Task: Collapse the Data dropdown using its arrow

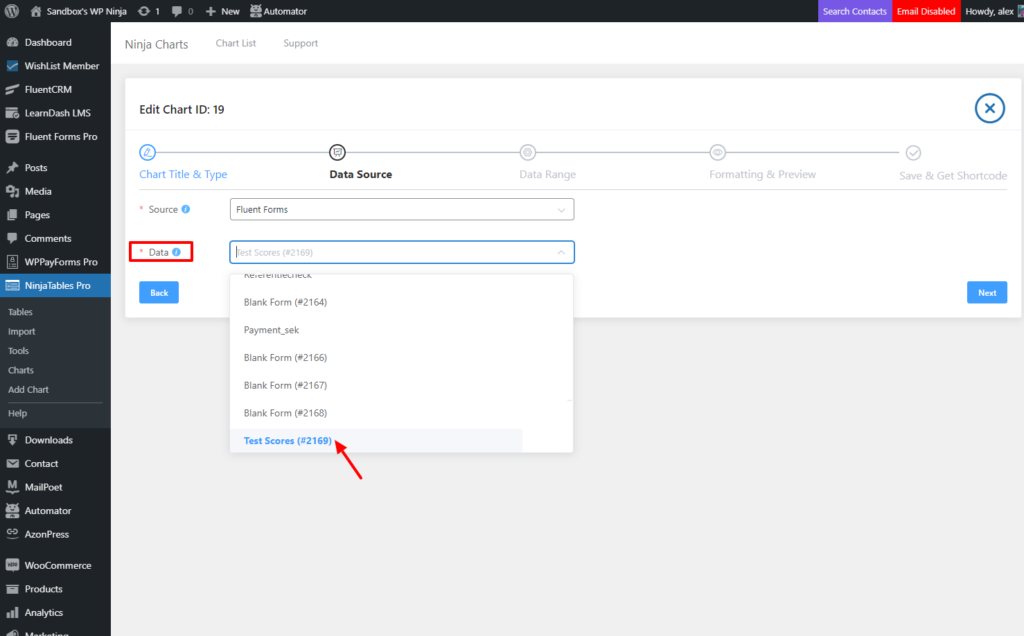Action: click(561, 252)
